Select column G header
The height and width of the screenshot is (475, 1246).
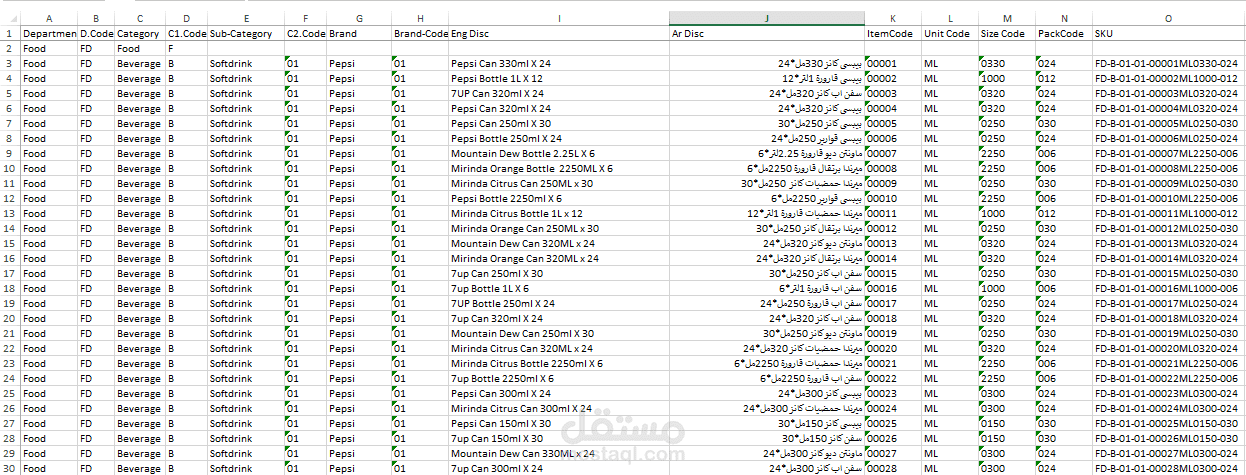(x=359, y=18)
